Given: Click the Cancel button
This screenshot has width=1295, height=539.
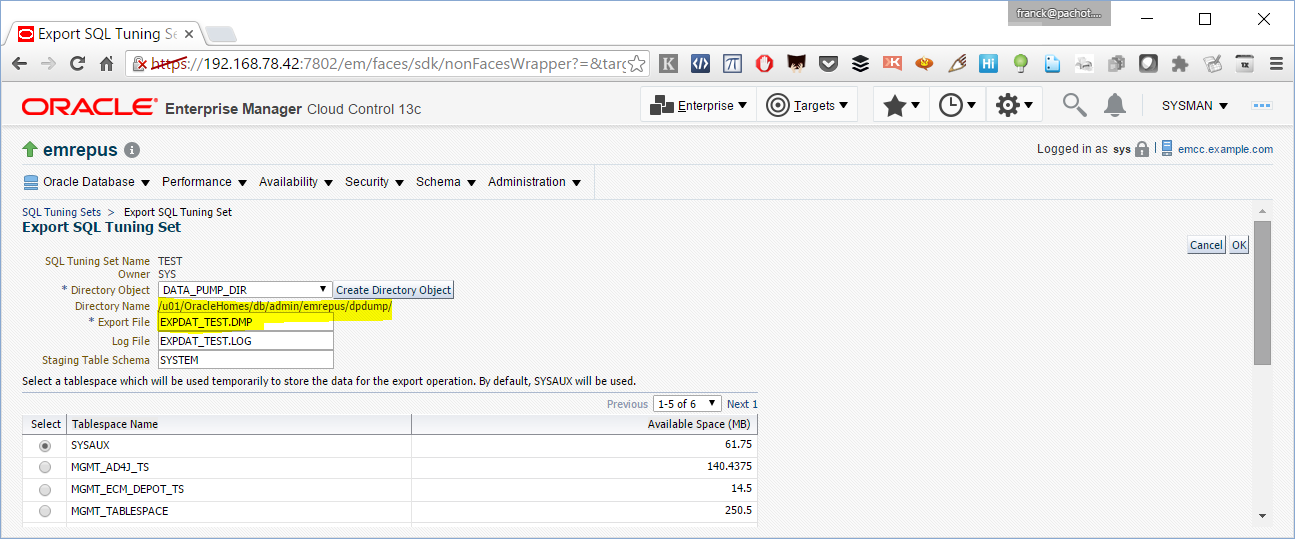Looking at the screenshot, I should pyautogui.click(x=1206, y=245).
